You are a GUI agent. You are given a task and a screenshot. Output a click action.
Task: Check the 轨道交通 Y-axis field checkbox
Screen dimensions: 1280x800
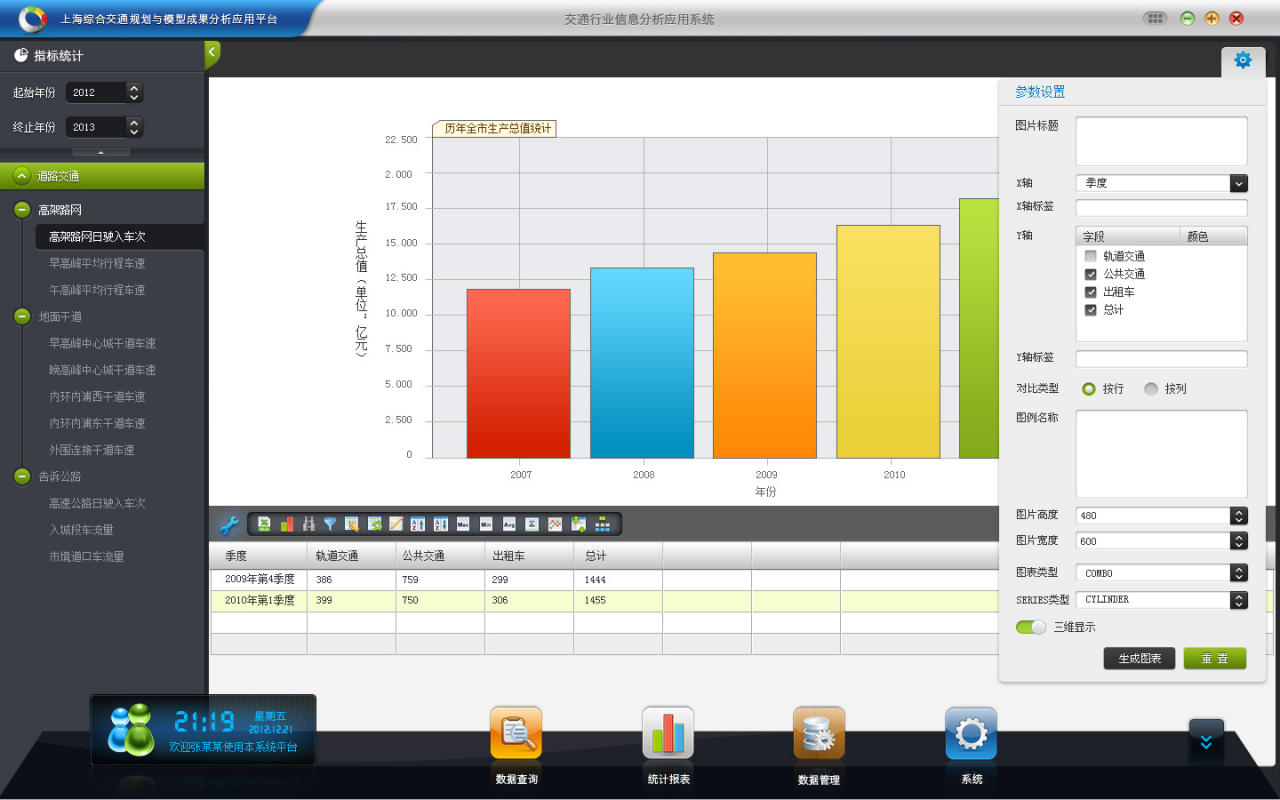click(x=1091, y=256)
